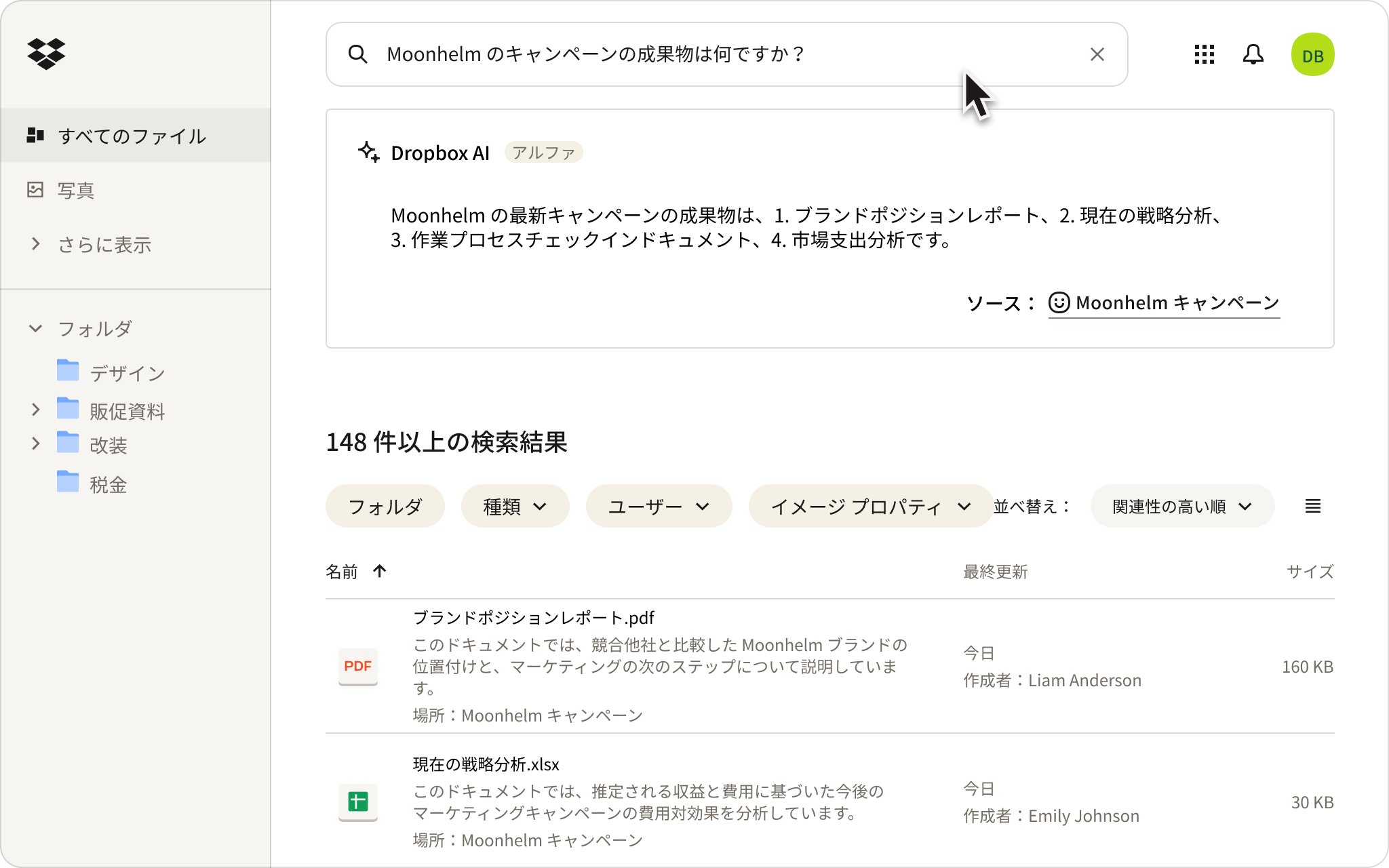Expand the 改装 folder chevron

click(x=36, y=443)
